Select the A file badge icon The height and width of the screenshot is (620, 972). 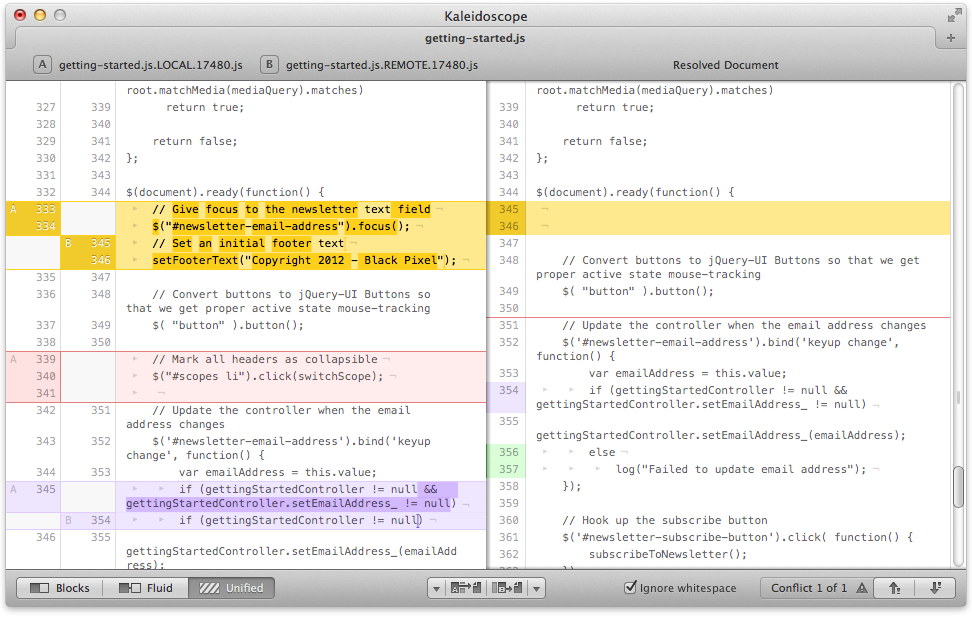(42, 64)
